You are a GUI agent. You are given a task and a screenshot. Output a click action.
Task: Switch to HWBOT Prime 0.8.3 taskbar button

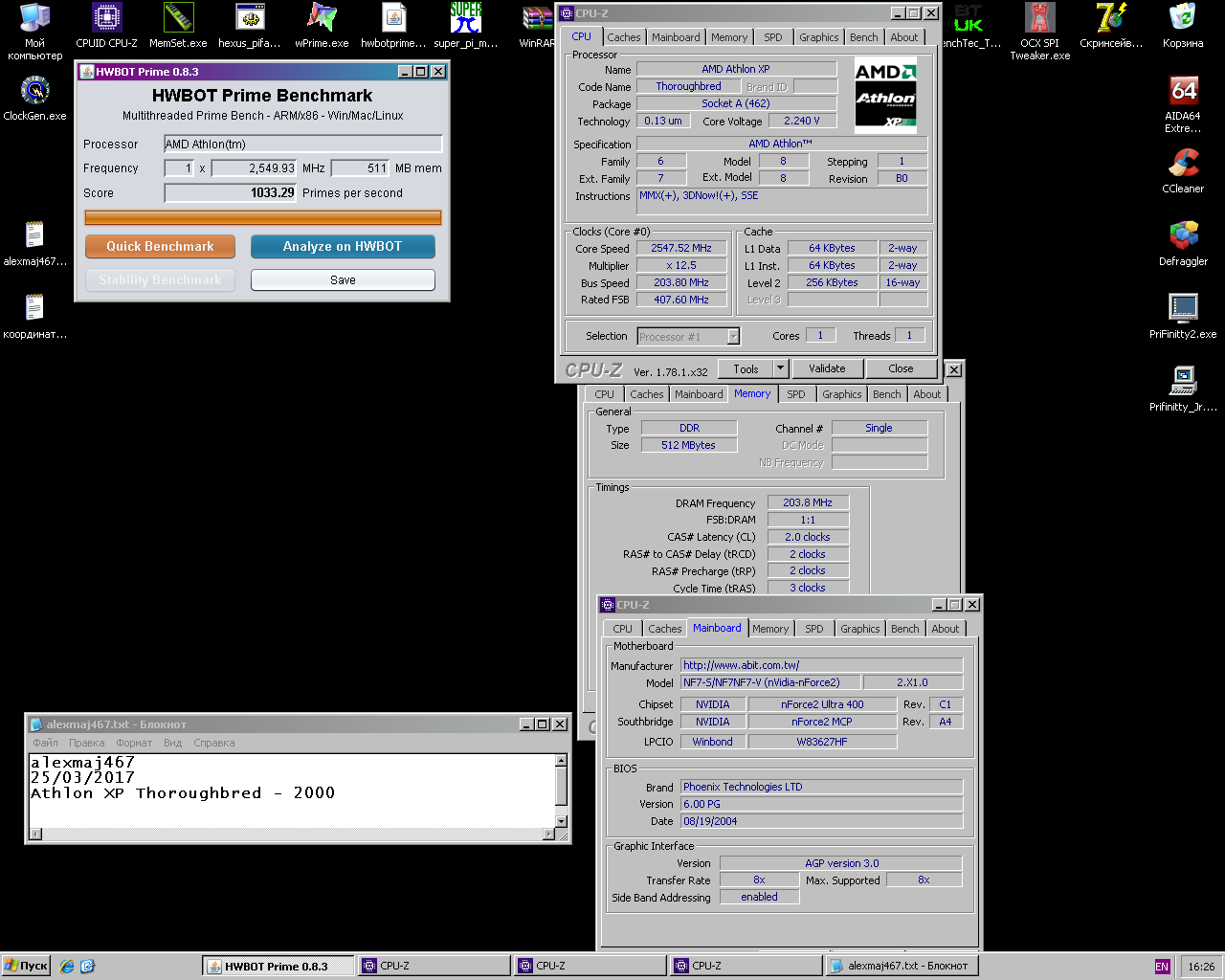pyautogui.click(x=278, y=967)
